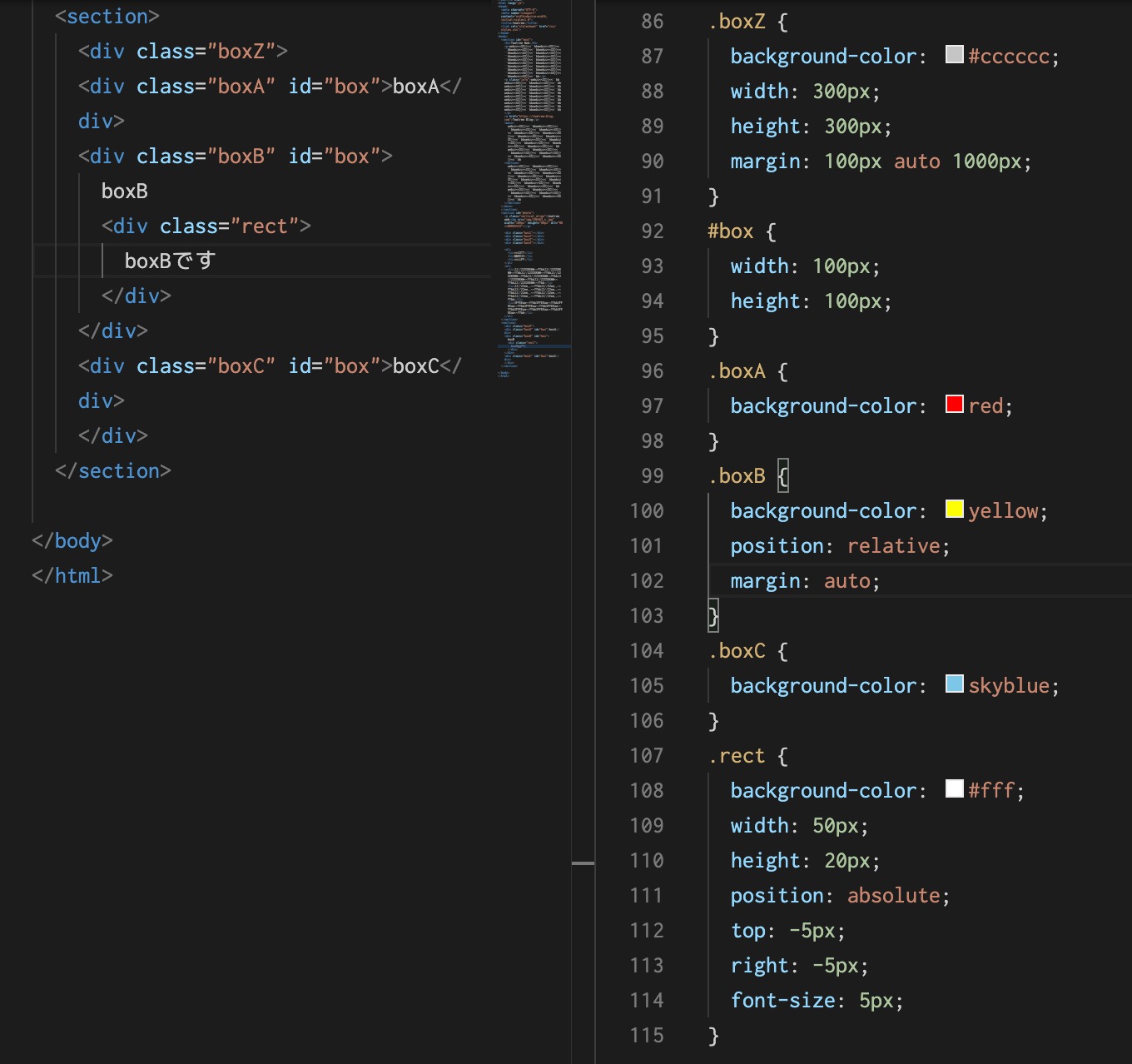
Task: Click the yellow color swatch in .boxB
Action: coord(955,510)
